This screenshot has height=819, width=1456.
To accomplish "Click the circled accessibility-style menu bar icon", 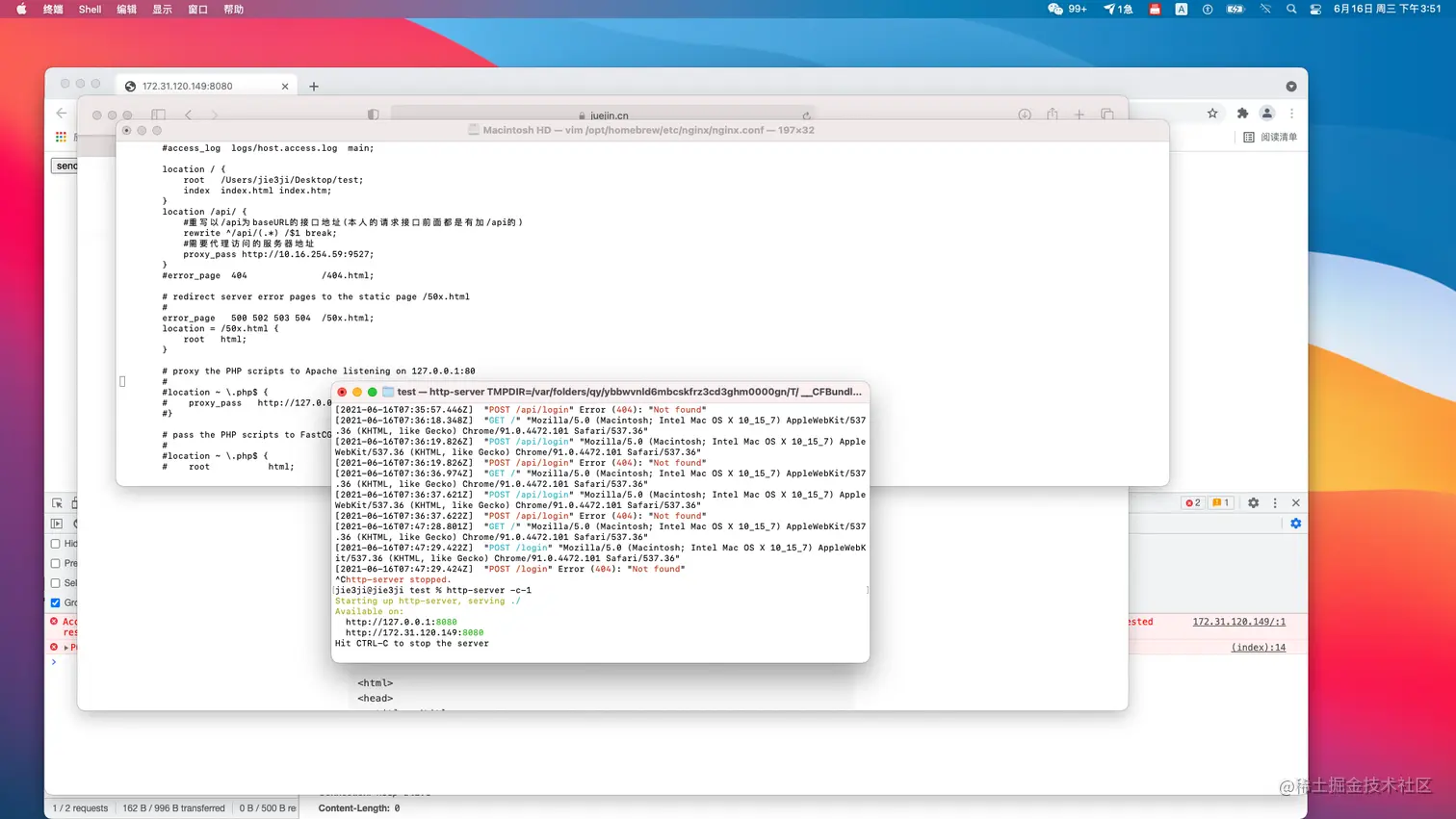I will coord(1208,9).
